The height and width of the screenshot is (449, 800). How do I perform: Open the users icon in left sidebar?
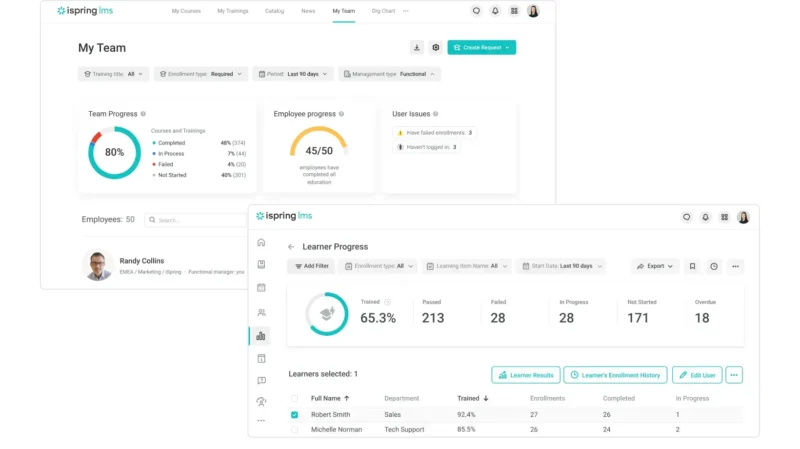click(x=261, y=312)
